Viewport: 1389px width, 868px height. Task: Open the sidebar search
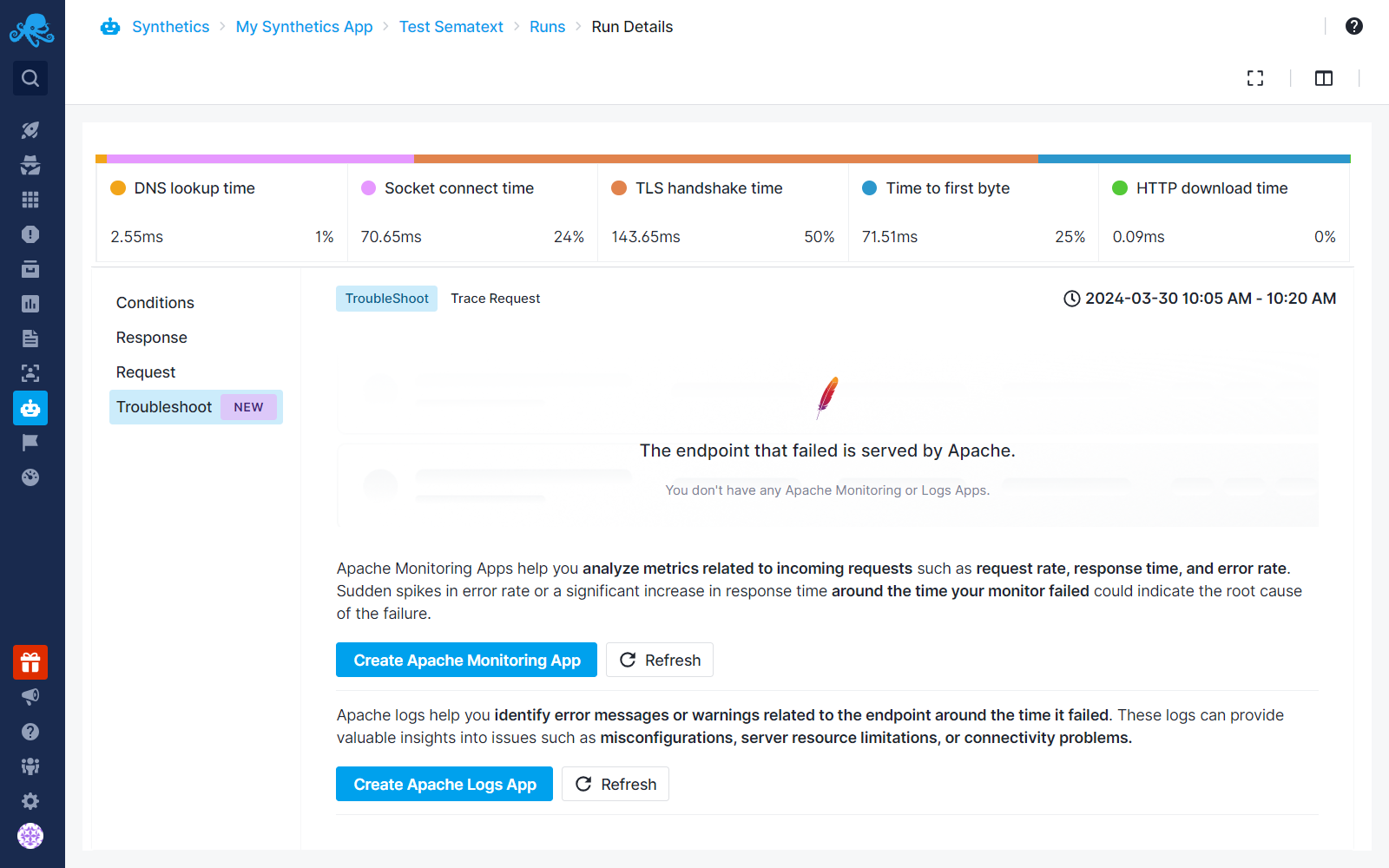[x=30, y=78]
